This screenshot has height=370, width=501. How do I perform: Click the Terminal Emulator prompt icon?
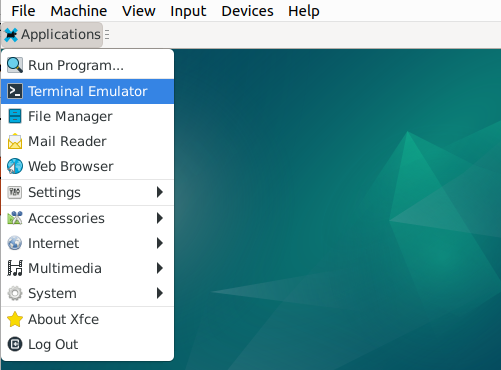[15, 91]
